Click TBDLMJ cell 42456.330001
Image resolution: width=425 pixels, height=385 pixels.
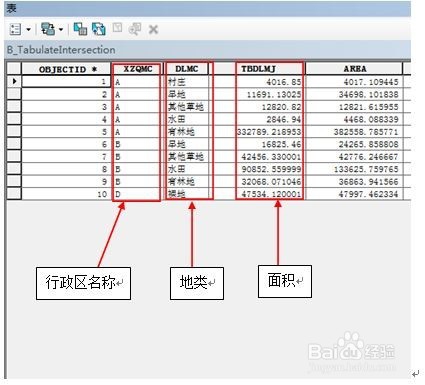[258, 156]
